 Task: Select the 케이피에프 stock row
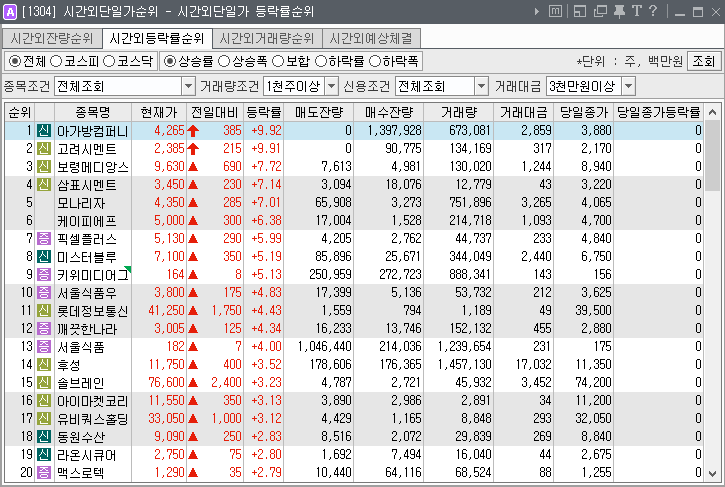[354, 221]
